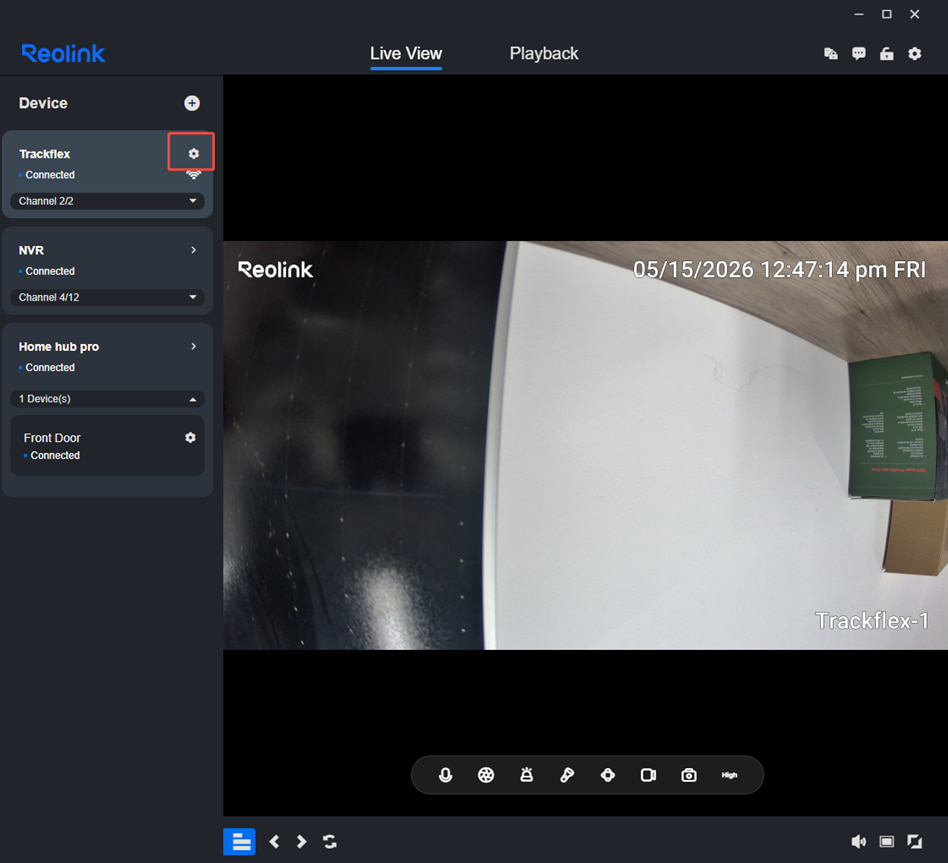Turn on the spotlight flashlight icon

567,775
